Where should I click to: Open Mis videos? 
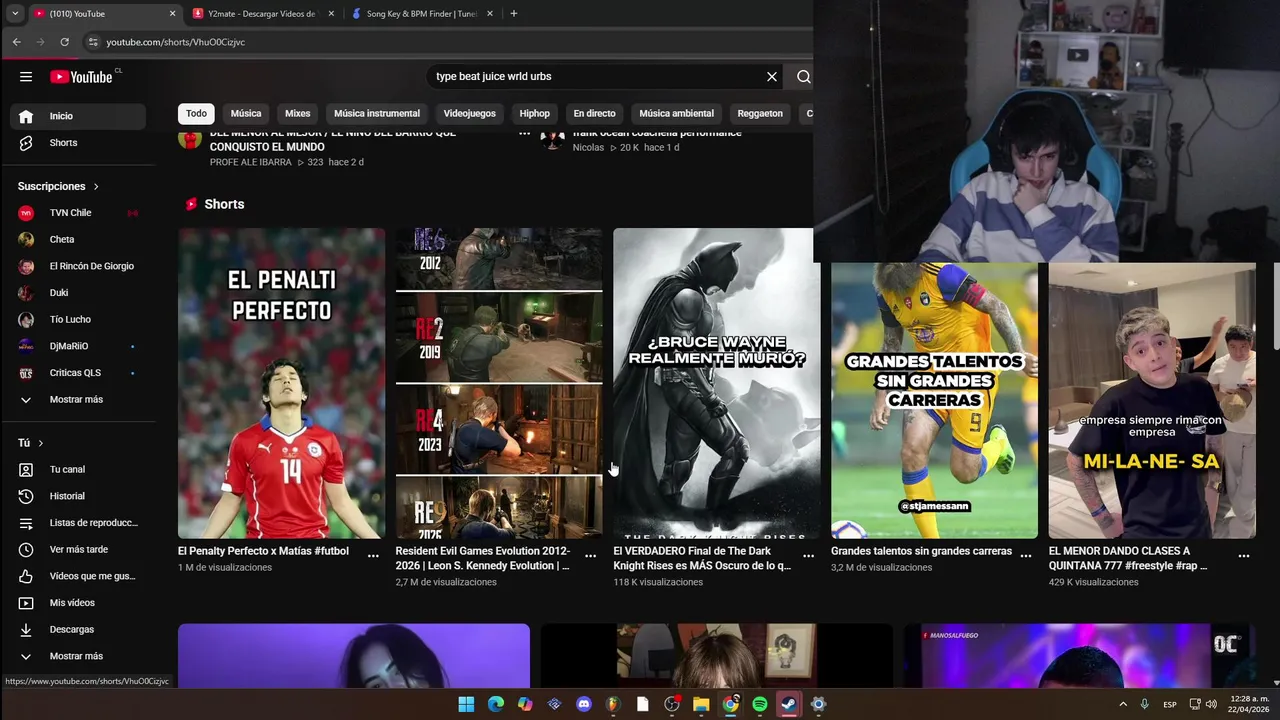[78, 603]
